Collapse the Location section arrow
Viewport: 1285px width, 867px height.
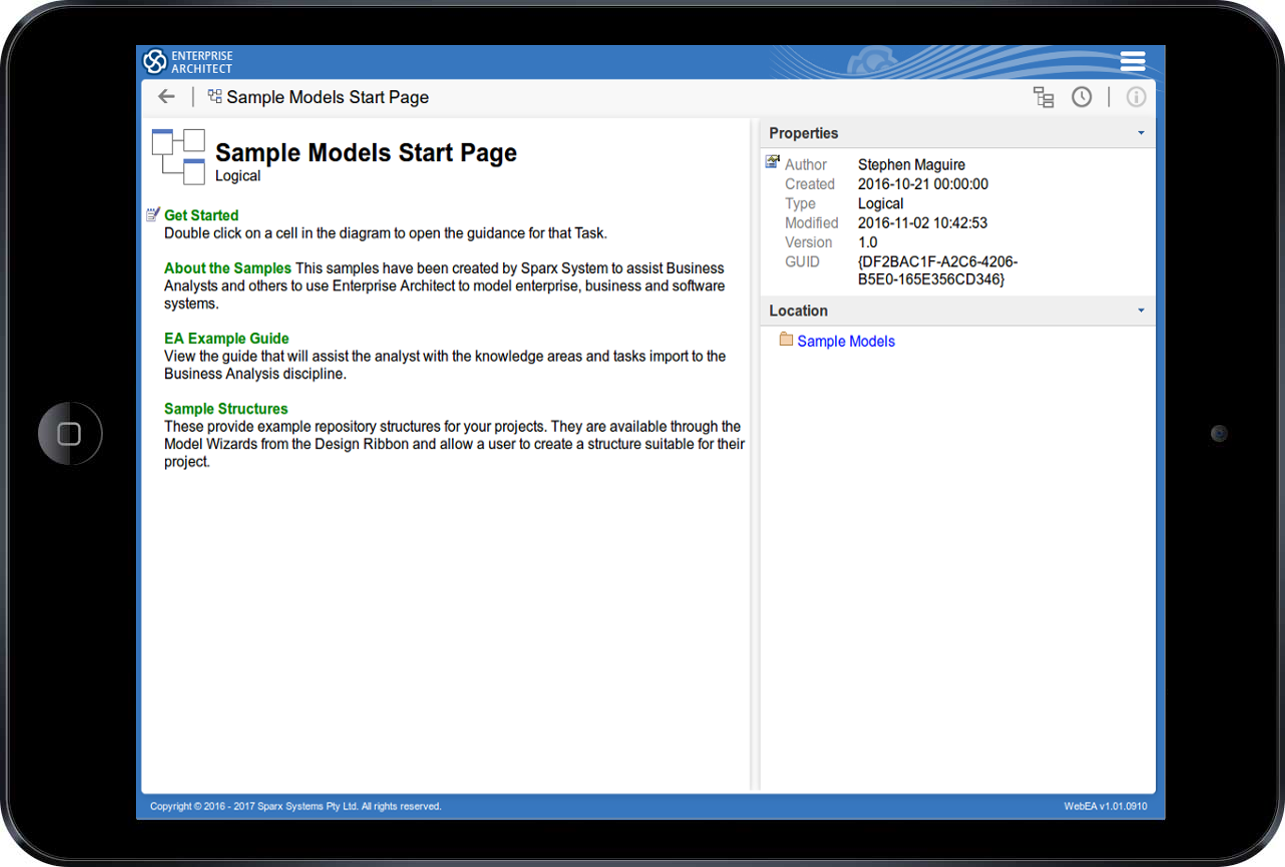[x=1141, y=311]
